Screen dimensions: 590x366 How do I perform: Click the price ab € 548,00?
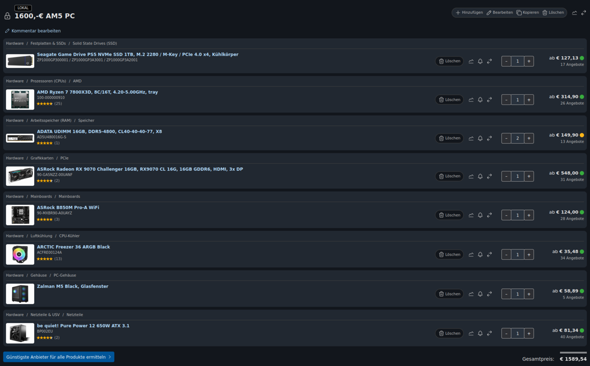point(563,173)
